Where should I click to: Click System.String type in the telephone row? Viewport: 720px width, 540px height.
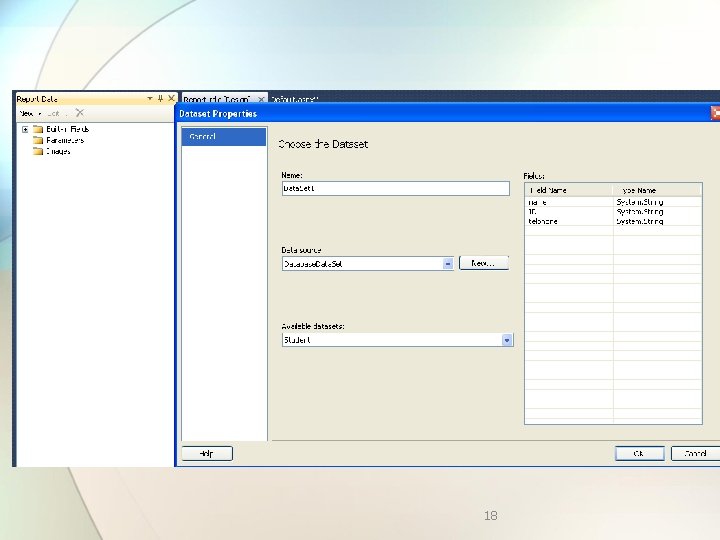tap(640, 221)
